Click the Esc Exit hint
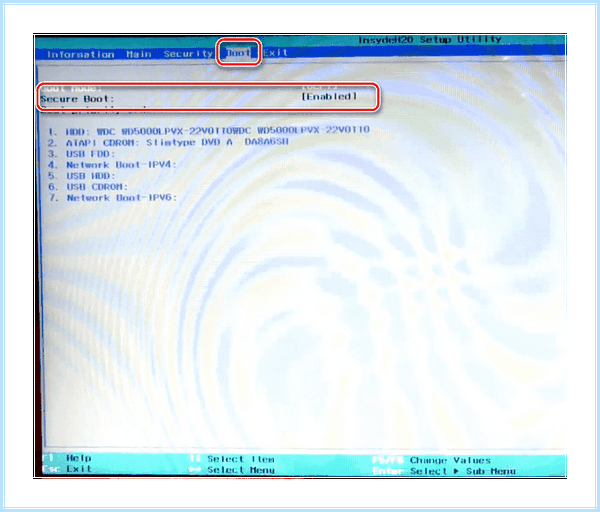This screenshot has height=512, width=600. (x=67, y=468)
